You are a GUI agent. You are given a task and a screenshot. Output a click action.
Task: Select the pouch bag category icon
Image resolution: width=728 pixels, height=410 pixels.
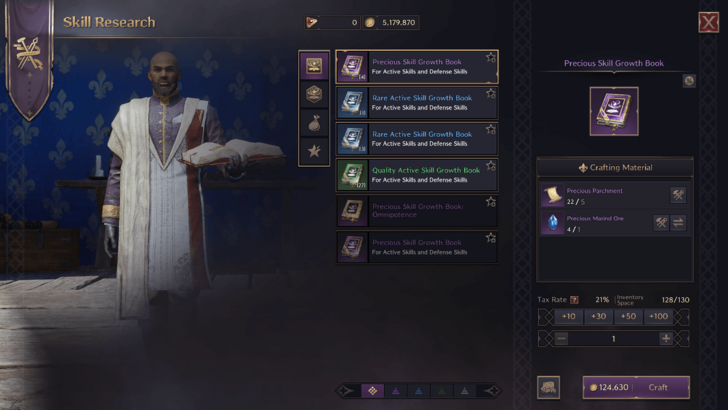314,123
